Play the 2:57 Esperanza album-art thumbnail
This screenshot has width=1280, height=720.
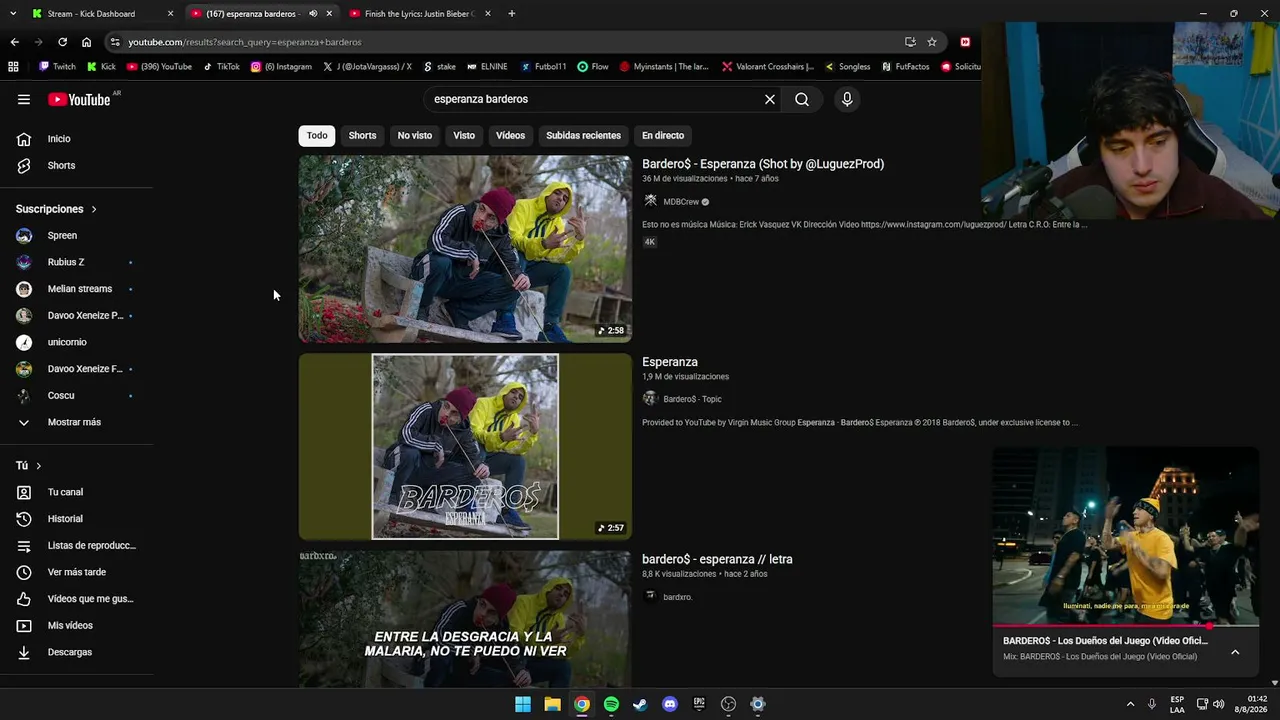pyautogui.click(x=465, y=447)
